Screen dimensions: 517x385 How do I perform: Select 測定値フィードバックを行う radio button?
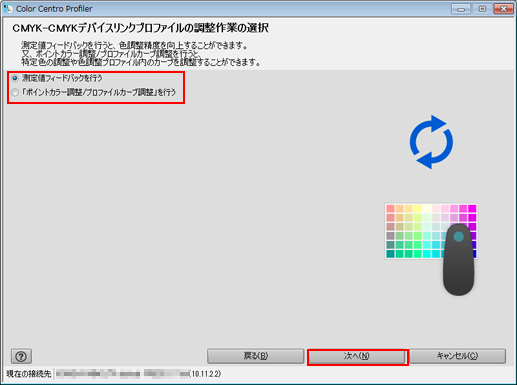[x=15, y=78]
